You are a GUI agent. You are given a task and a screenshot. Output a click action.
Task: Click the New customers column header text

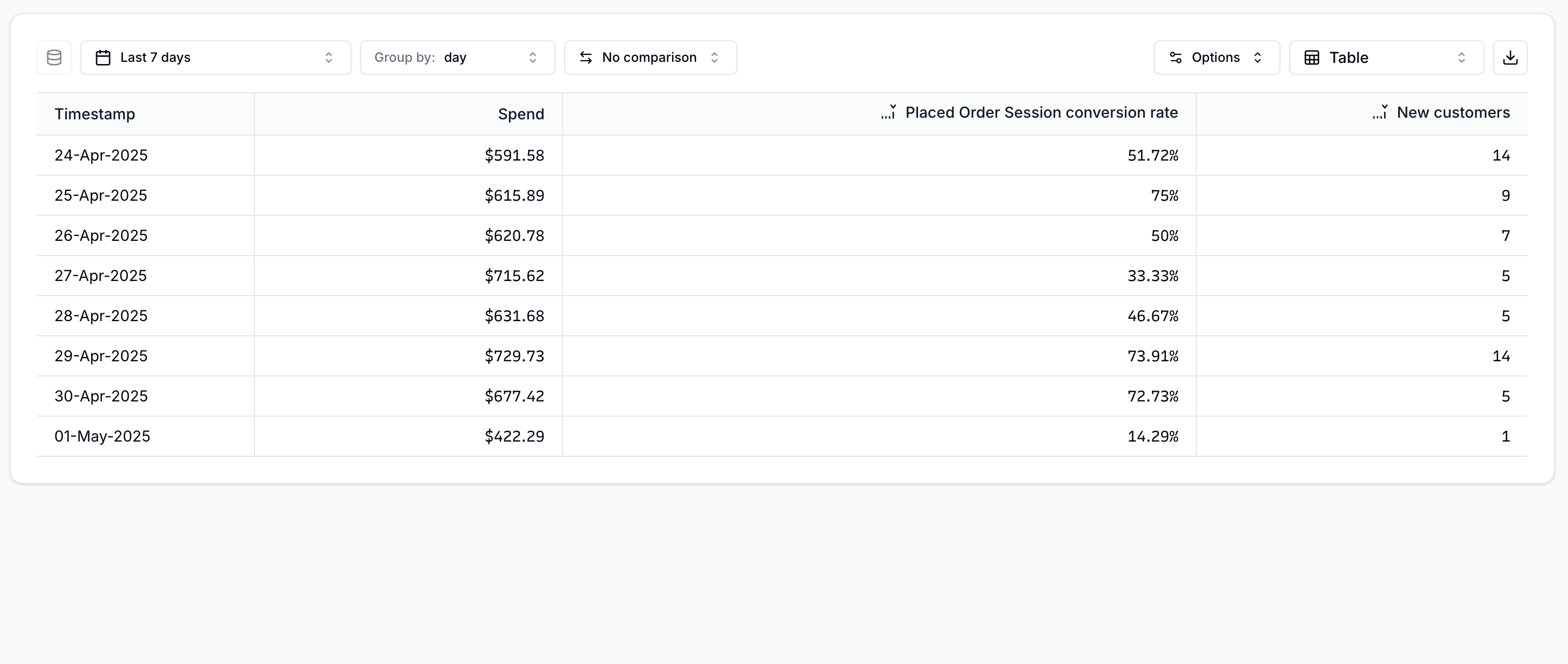tap(1453, 113)
